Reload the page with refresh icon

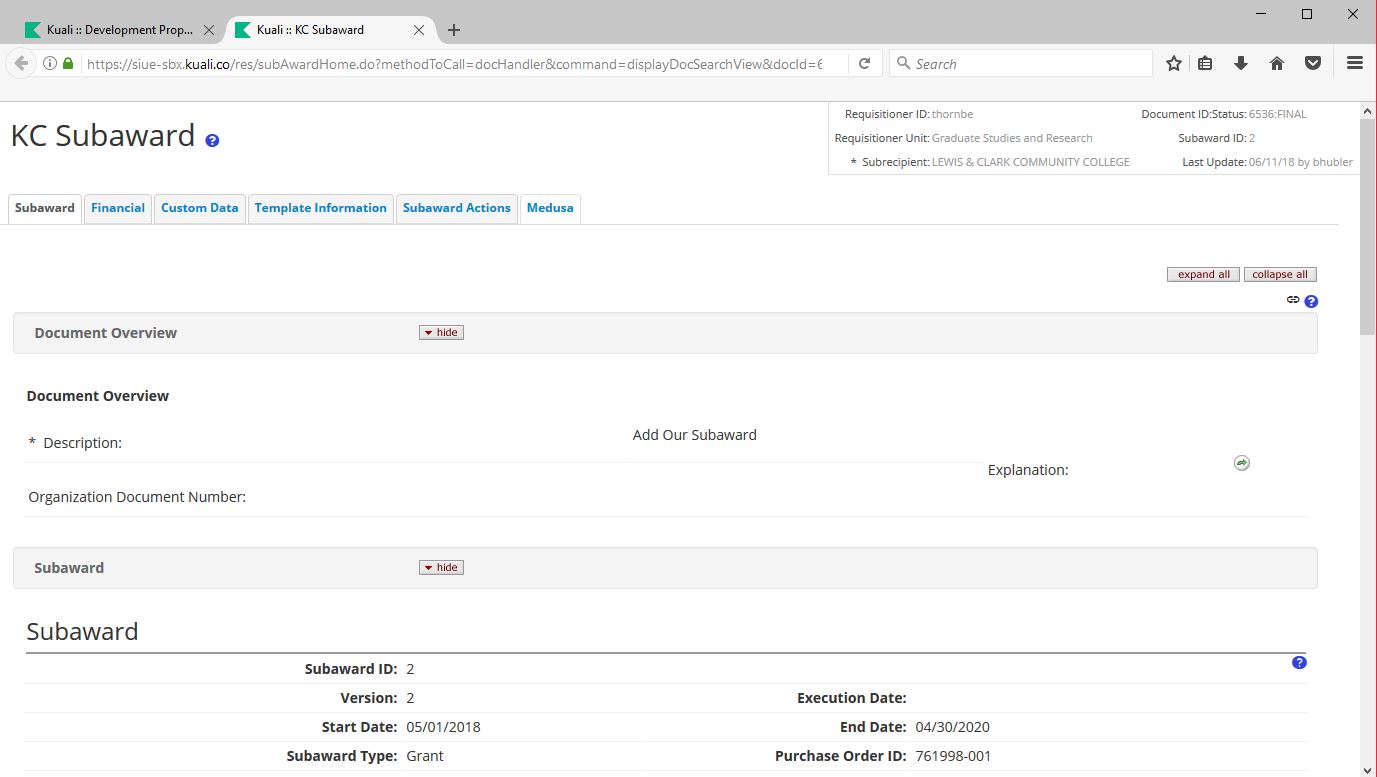coord(864,63)
